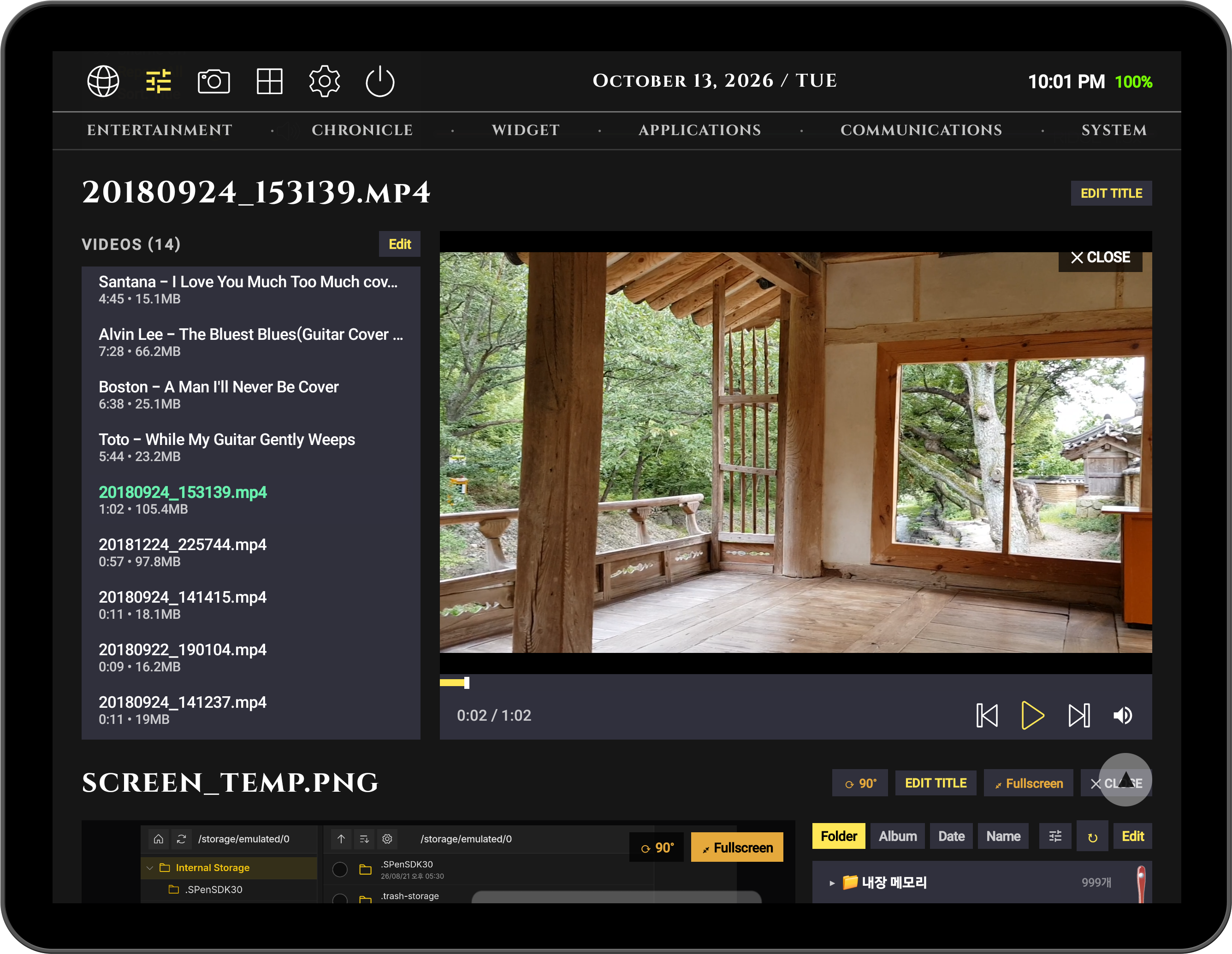This screenshot has width=1232, height=954.
Task: Switch to the Name tab
Action: coord(1004,836)
